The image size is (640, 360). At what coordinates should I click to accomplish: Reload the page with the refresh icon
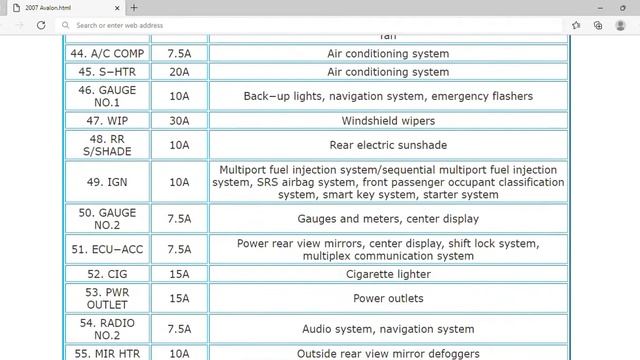pos(41,25)
